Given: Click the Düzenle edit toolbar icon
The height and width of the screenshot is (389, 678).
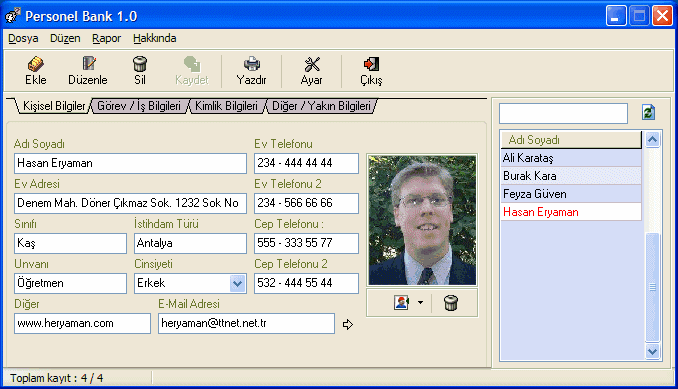Looking at the screenshot, I should (x=89, y=64).
